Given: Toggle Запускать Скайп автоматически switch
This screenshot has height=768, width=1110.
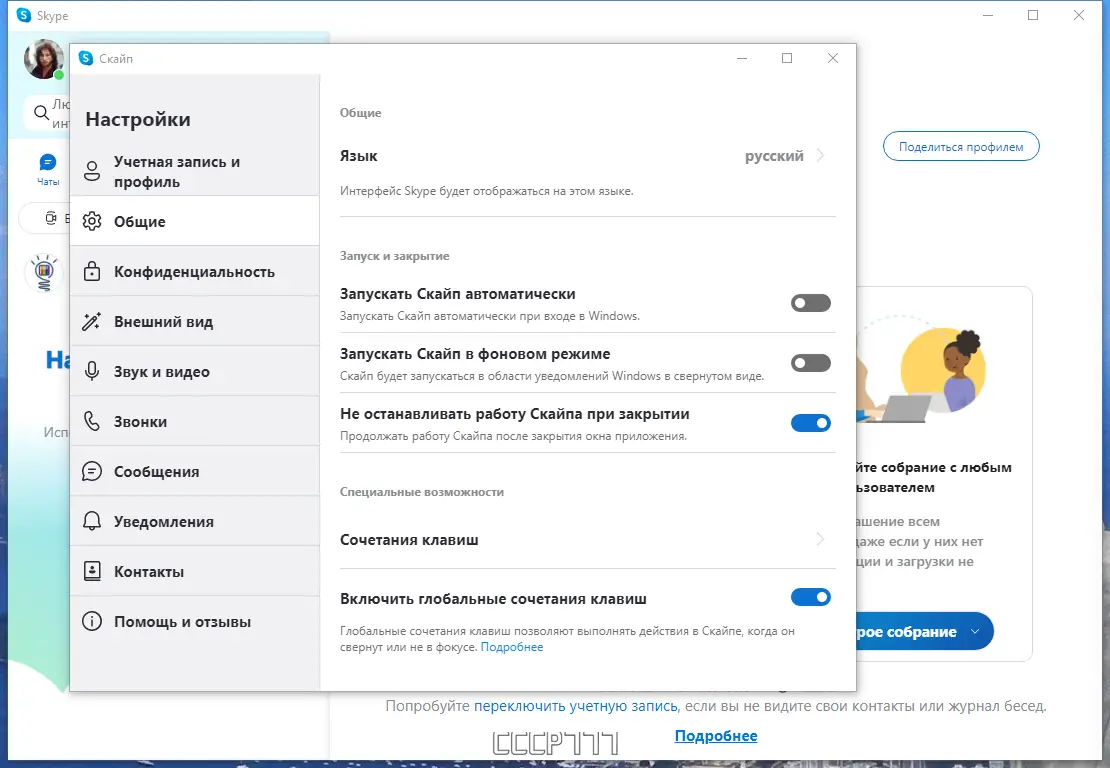Looking at the screenshot, I should pyautogui.click(x=811, y=303).
